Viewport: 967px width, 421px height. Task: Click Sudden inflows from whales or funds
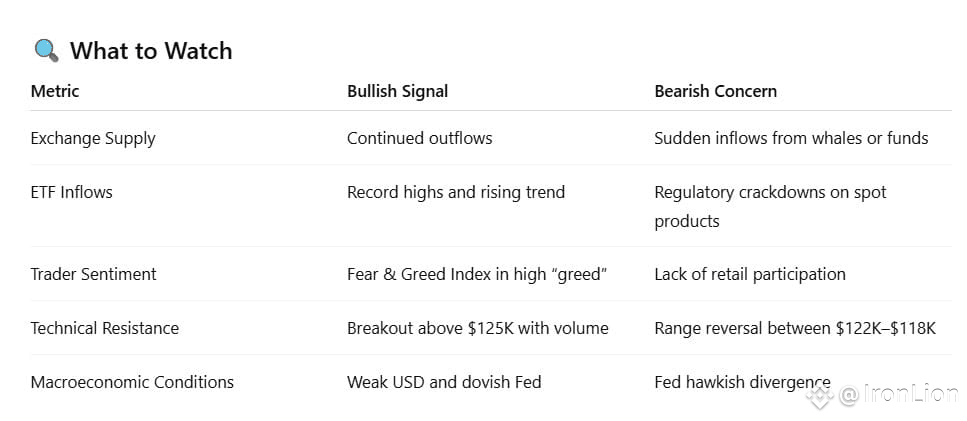791,138
